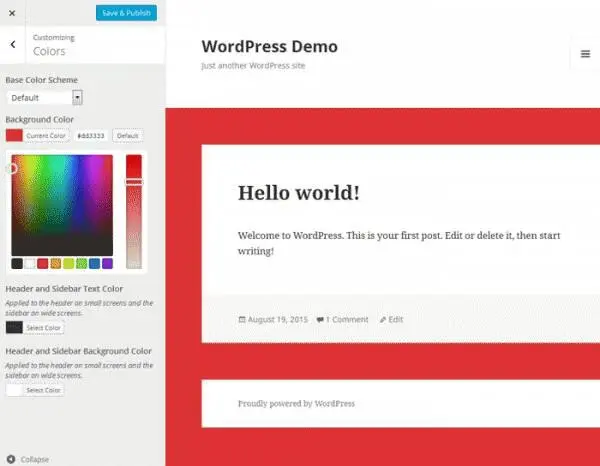Screen dimensions: 600x466
Task: Pick the red palette swatch
Action: tap(43, 263)
